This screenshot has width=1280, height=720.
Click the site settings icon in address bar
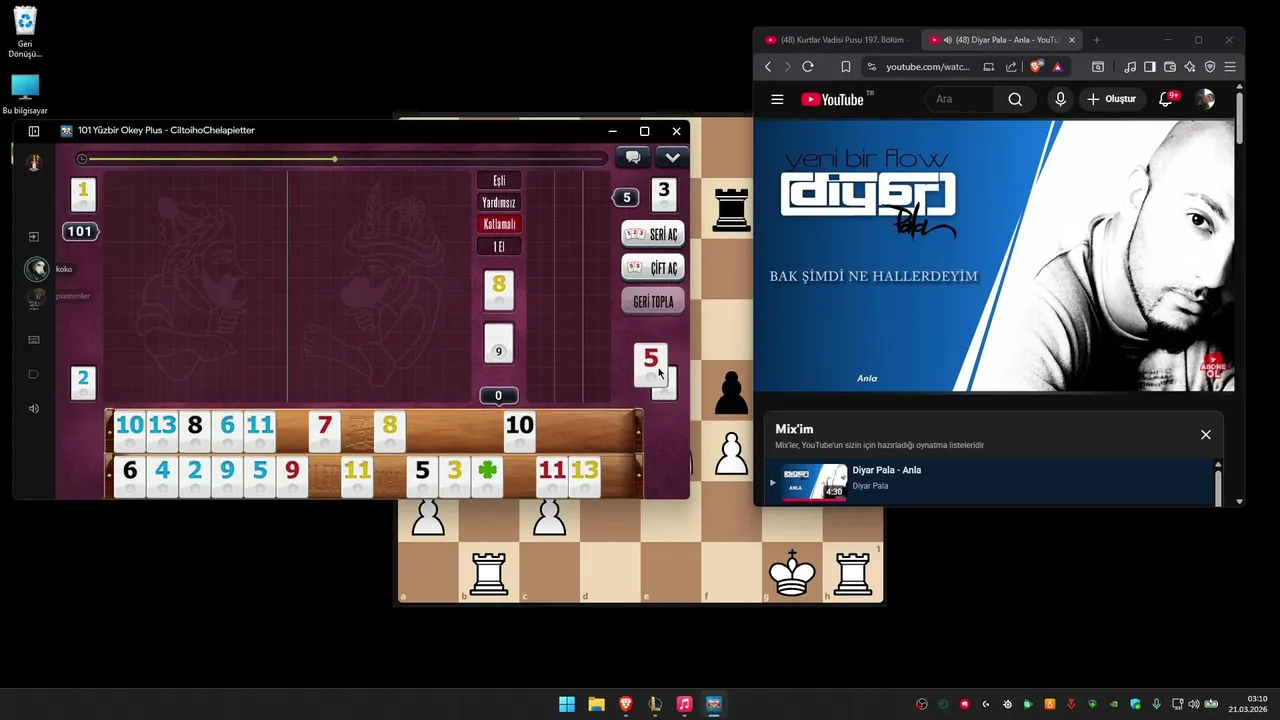click(871, 67)
